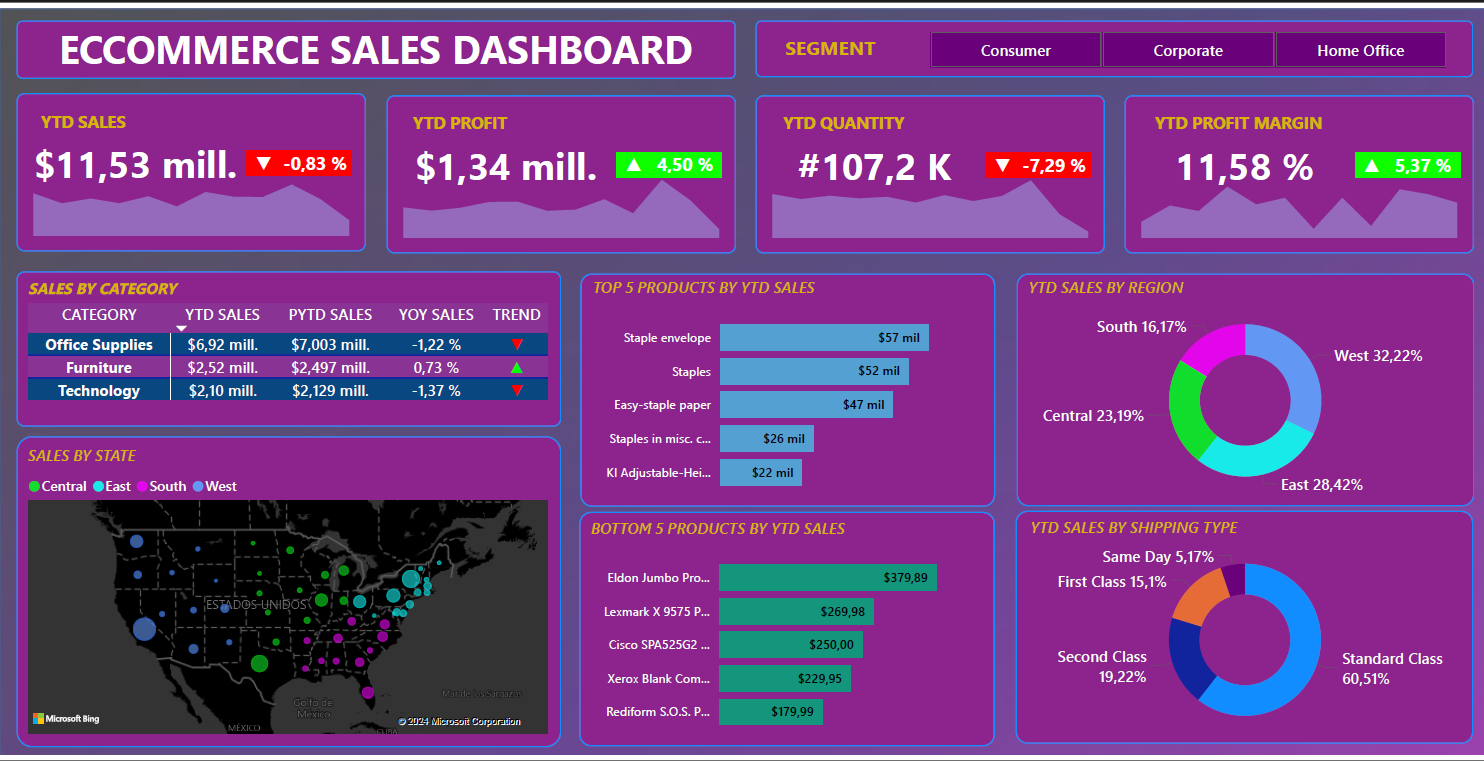The image size is (1484, 761).
Task: Select the Staples $52 mil bar
Action: (814, 371)
